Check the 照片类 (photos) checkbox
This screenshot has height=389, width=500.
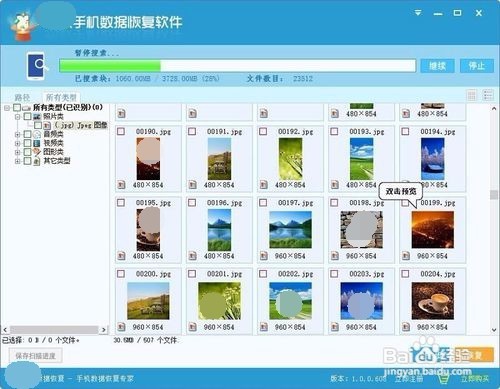coord(28,116)
